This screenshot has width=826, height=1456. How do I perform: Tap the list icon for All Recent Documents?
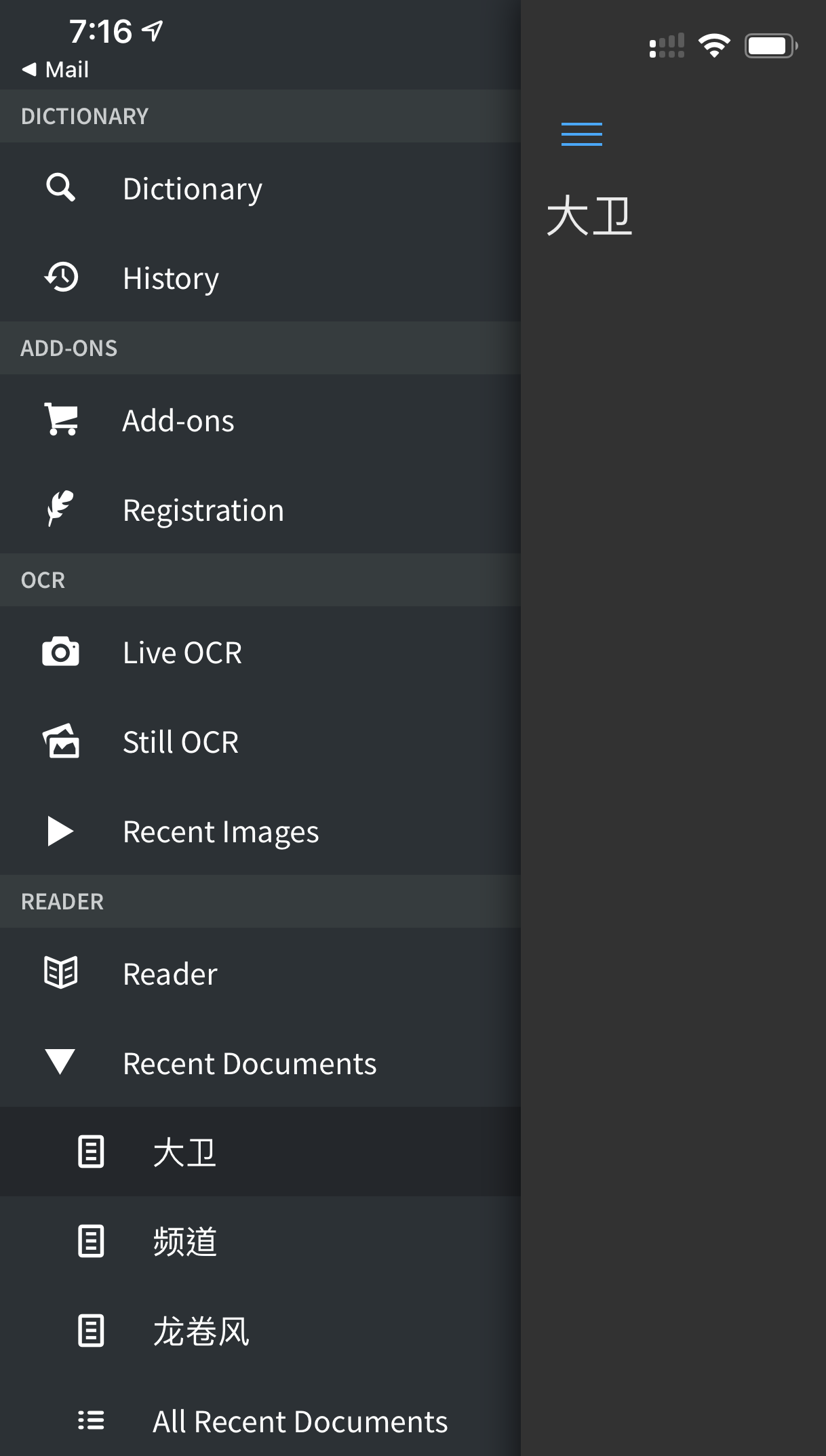click(x=91, y=1420)
